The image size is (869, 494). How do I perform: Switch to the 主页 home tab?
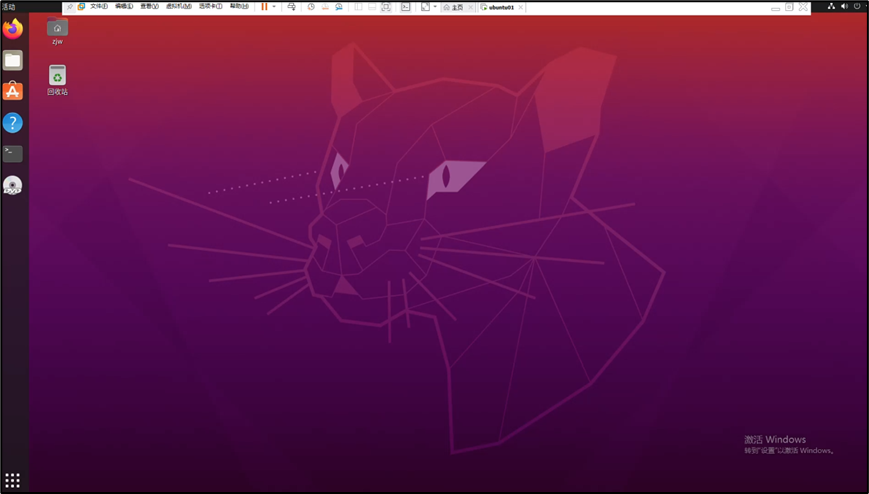[453, 7]
